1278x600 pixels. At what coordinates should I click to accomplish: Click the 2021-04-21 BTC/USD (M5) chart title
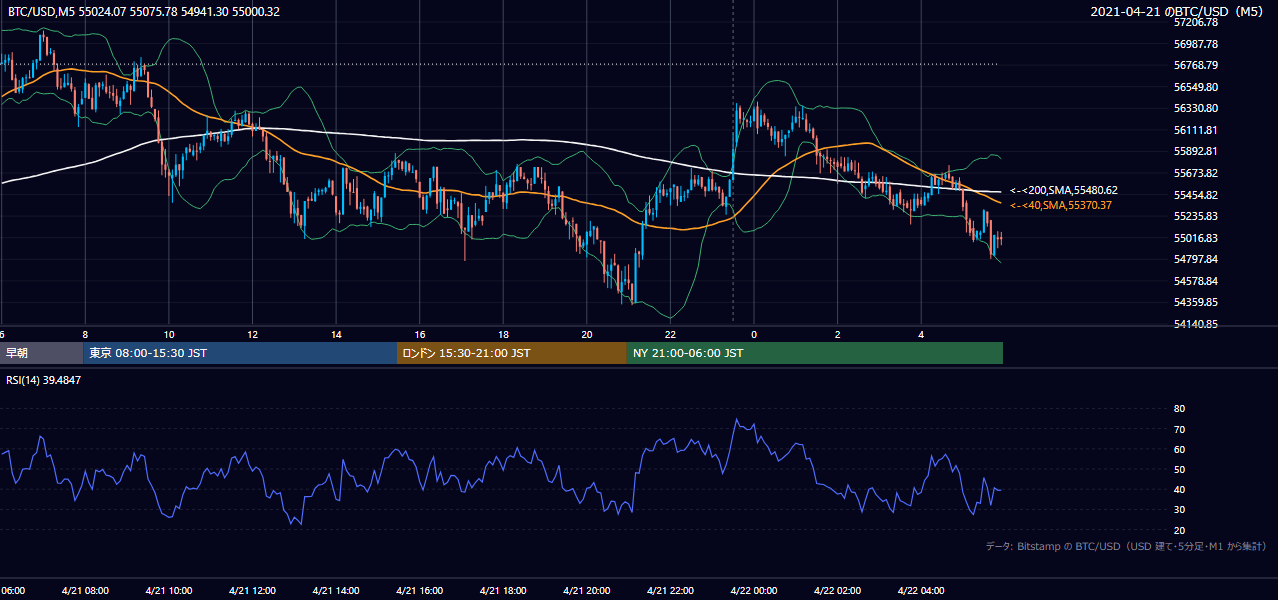[1177, 12]
